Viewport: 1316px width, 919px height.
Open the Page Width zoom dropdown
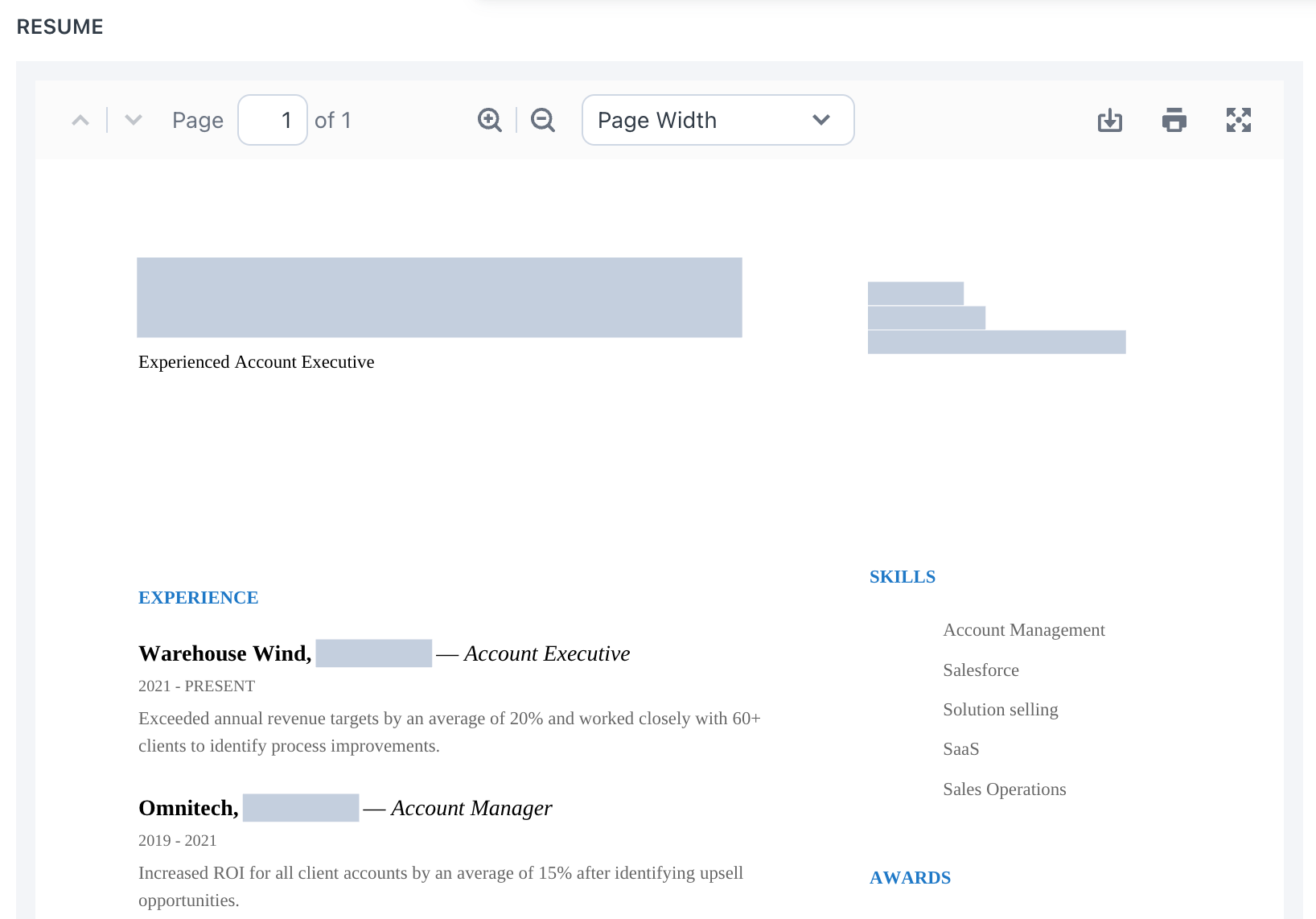718,119
